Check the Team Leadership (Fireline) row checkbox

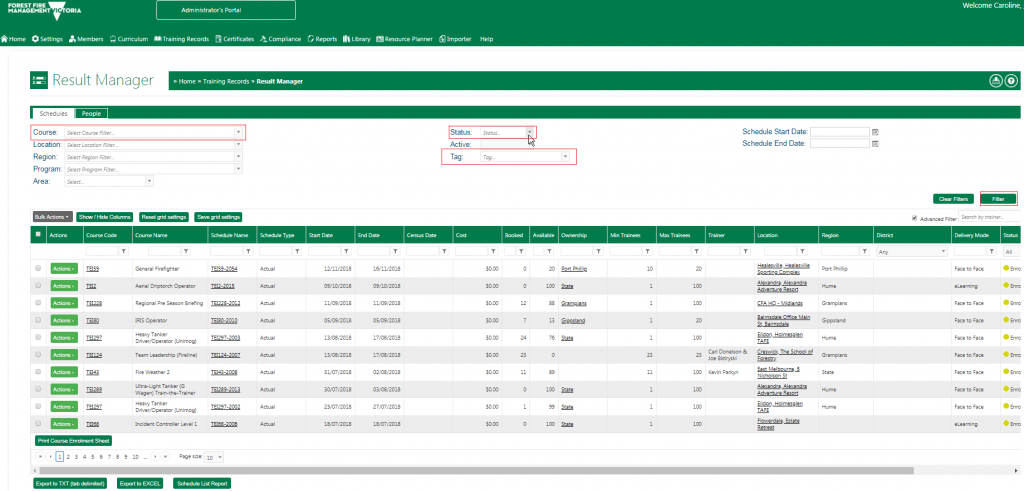click(38, 355)
